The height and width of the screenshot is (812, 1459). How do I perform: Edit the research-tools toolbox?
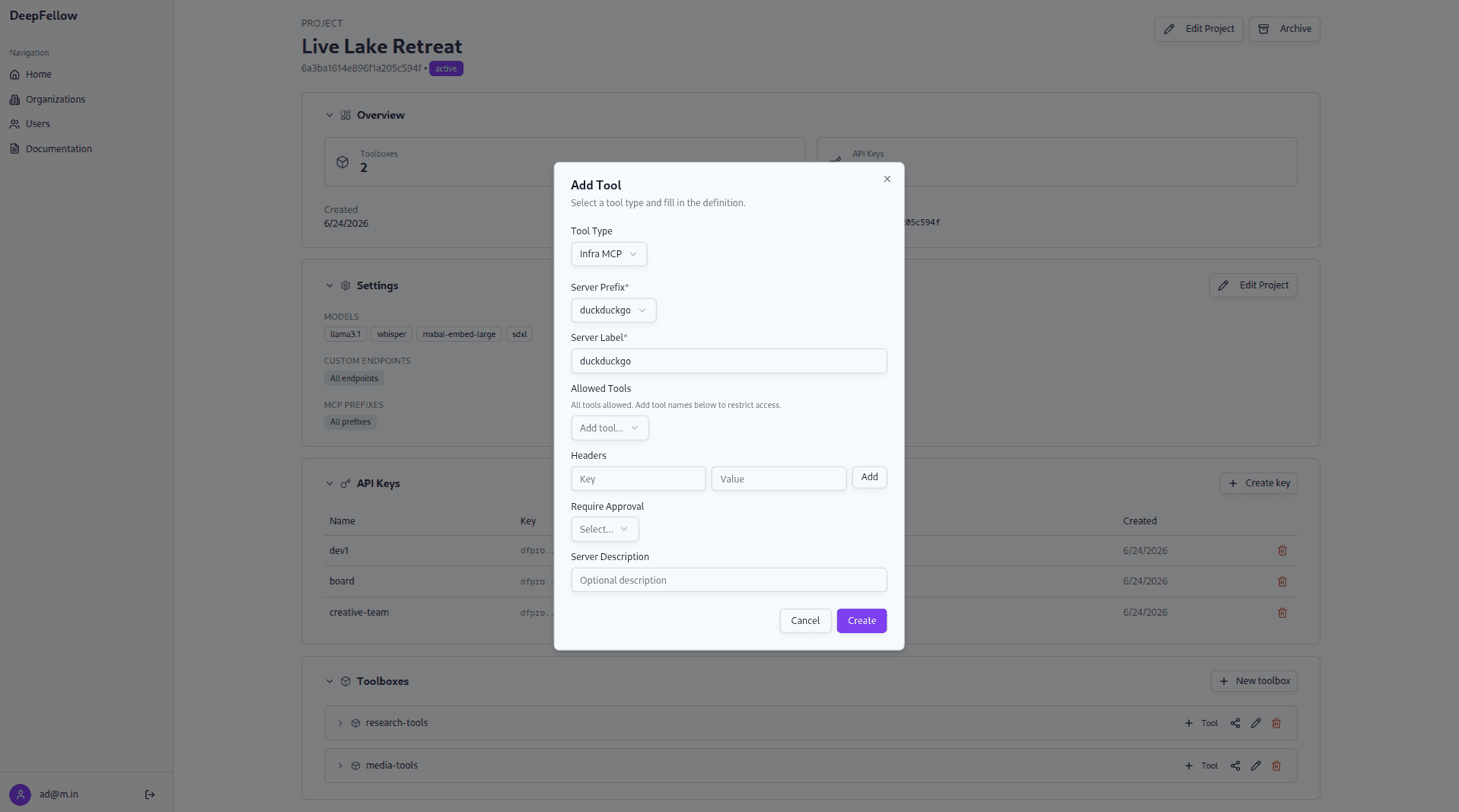(x=1256, y=723)
